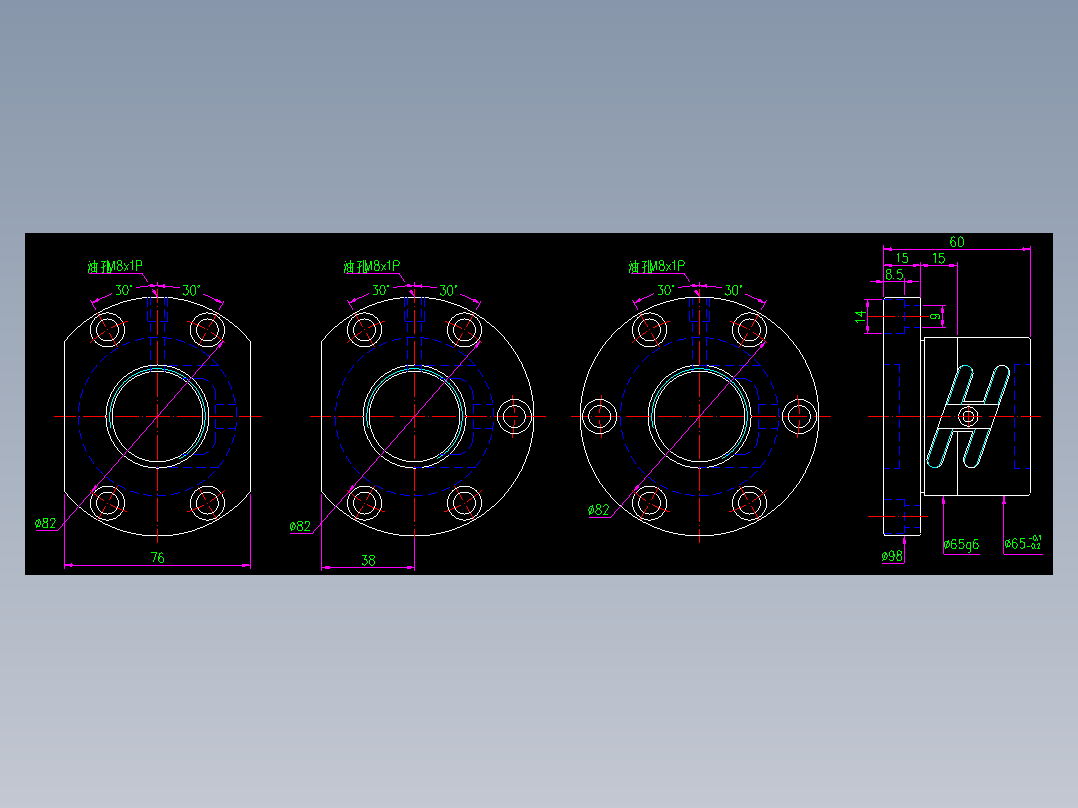The image size is (1078, 808).
Task: Select the 60 overall length dimension
Action: point(956,242)
